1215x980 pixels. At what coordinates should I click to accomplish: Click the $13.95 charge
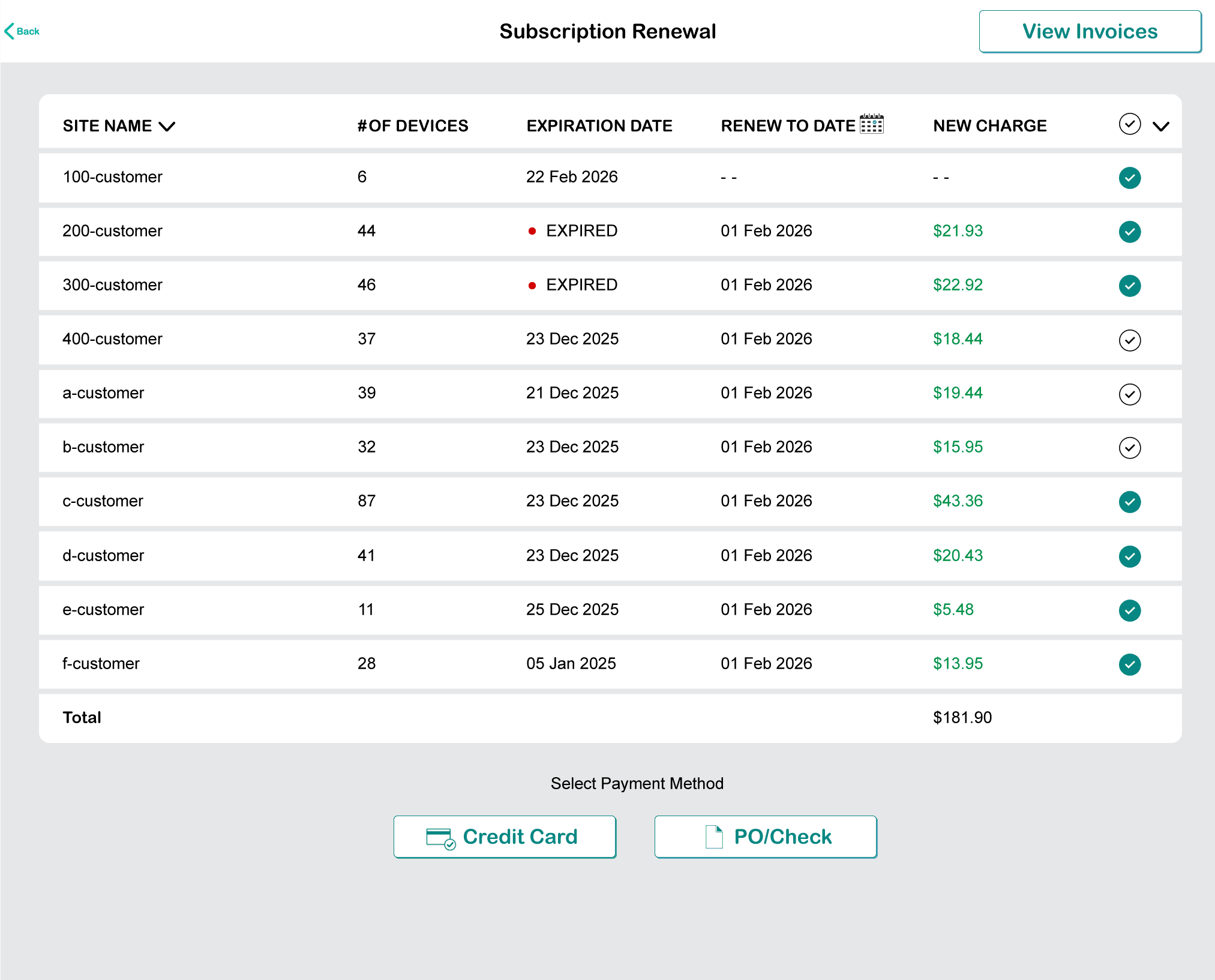(958, 664)
